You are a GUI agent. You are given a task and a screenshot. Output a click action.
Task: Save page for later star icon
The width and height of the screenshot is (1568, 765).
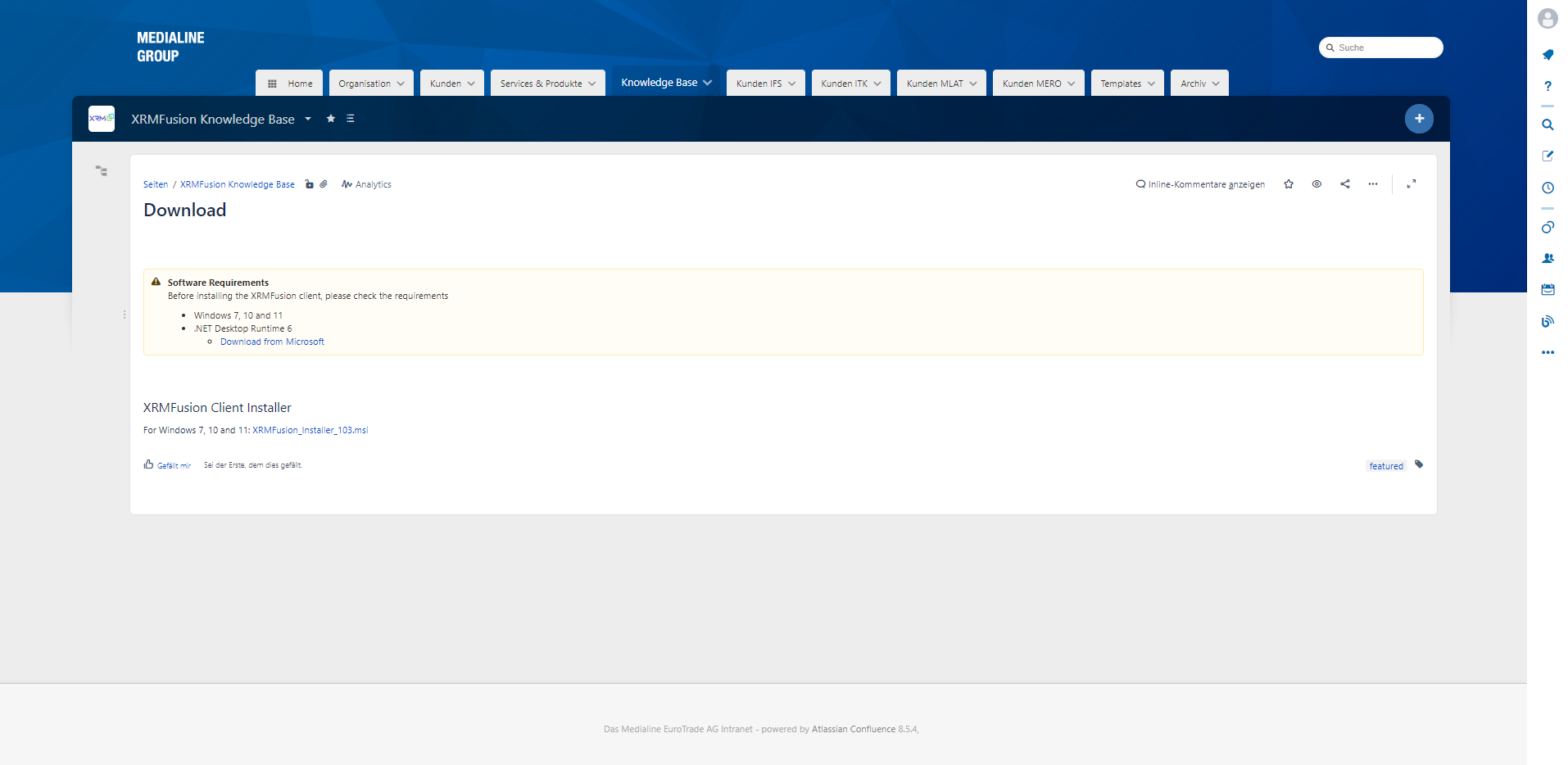coord(1289,184)
